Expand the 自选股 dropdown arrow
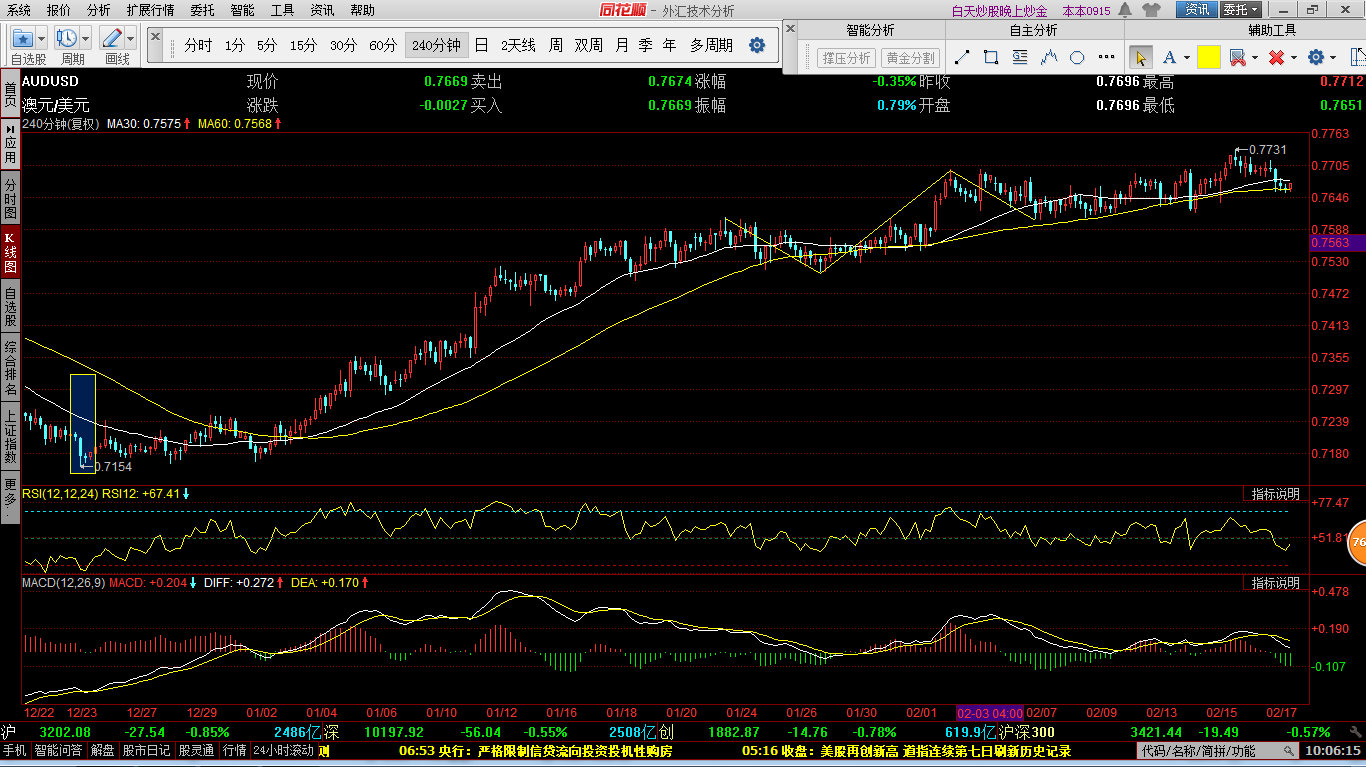 [x=42, y=38]
